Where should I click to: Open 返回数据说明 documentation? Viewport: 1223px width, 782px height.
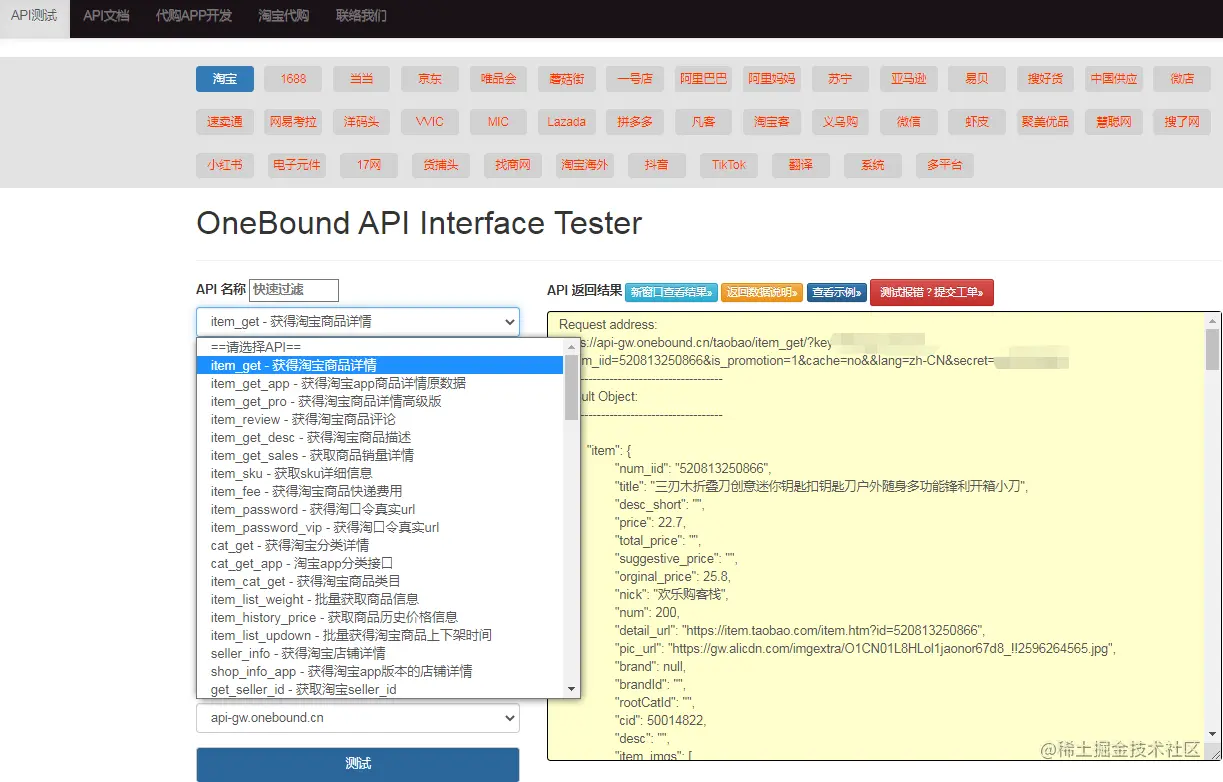pos(762,292)
